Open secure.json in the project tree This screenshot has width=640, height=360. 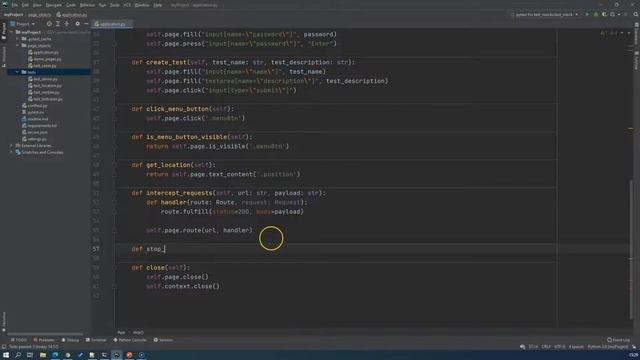[35, 132]
